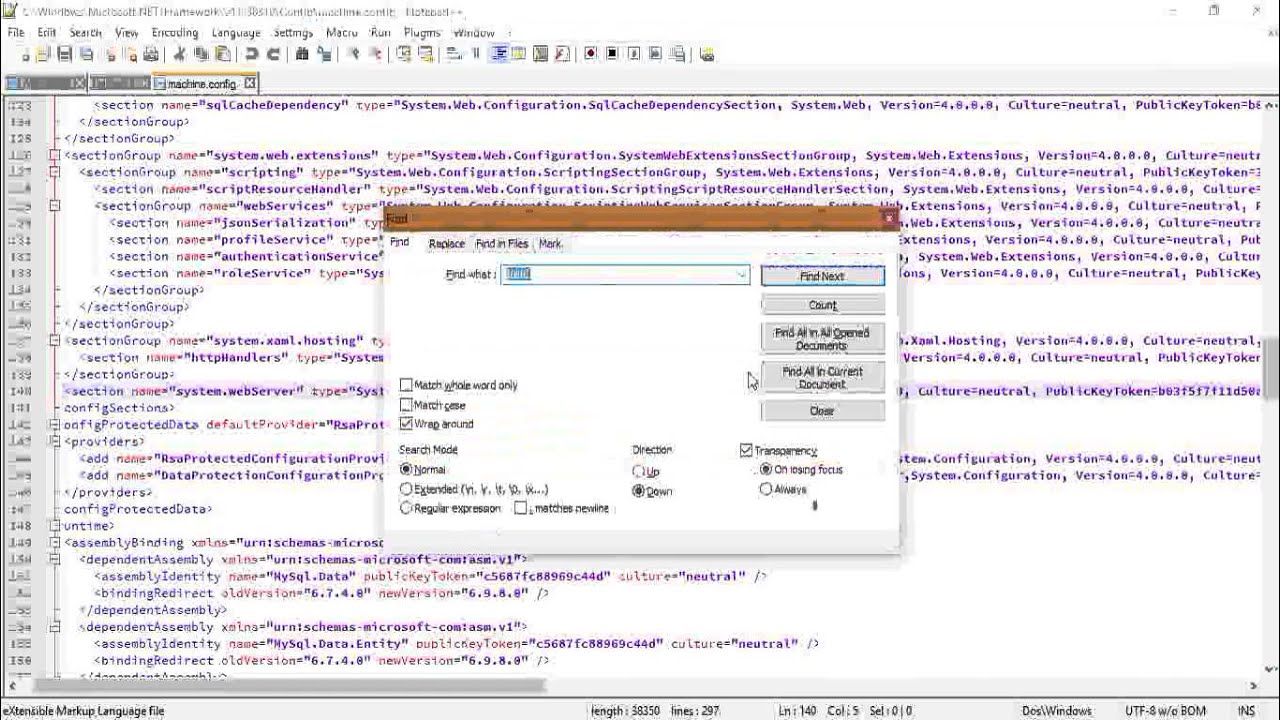Click the Undo arrow icon
The image size is (1280, 720).
(x=252, y=55)
